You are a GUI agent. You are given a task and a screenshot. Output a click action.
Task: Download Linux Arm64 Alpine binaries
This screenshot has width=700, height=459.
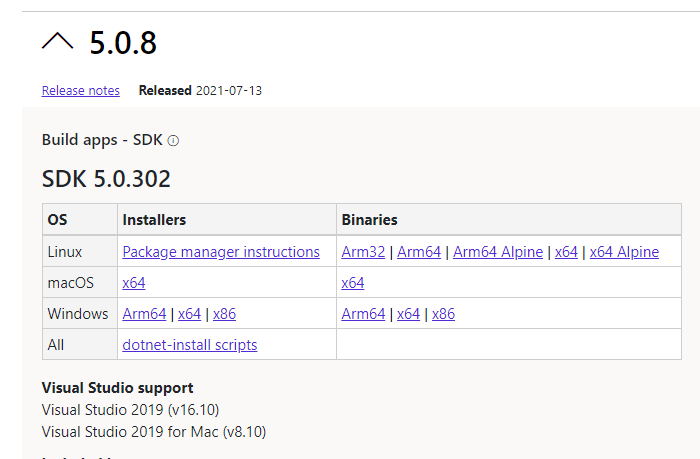[498, 252]
